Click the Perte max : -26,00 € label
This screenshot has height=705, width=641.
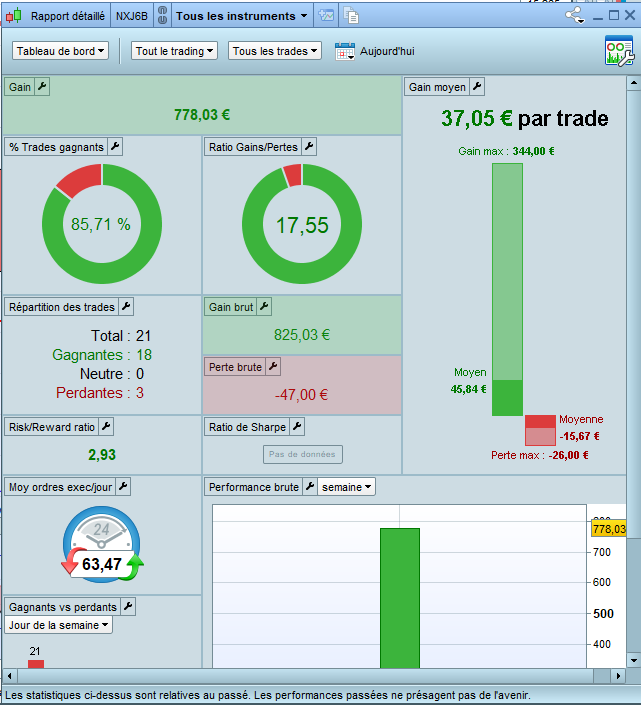click(x=539, y=455)
